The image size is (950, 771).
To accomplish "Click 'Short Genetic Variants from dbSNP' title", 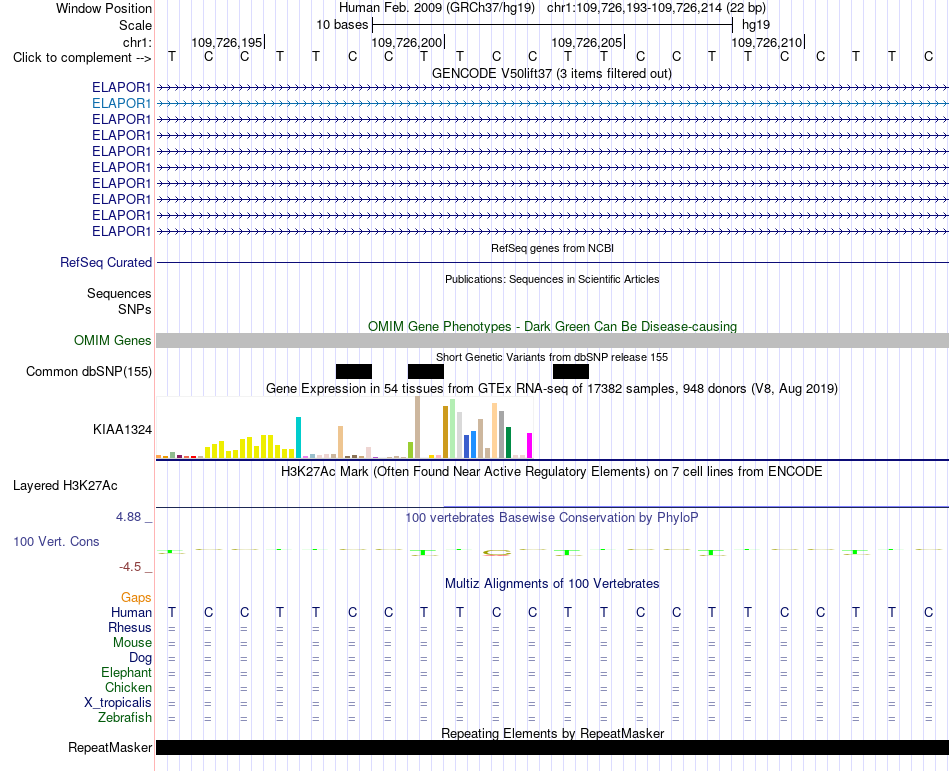I will coord(552,357).
